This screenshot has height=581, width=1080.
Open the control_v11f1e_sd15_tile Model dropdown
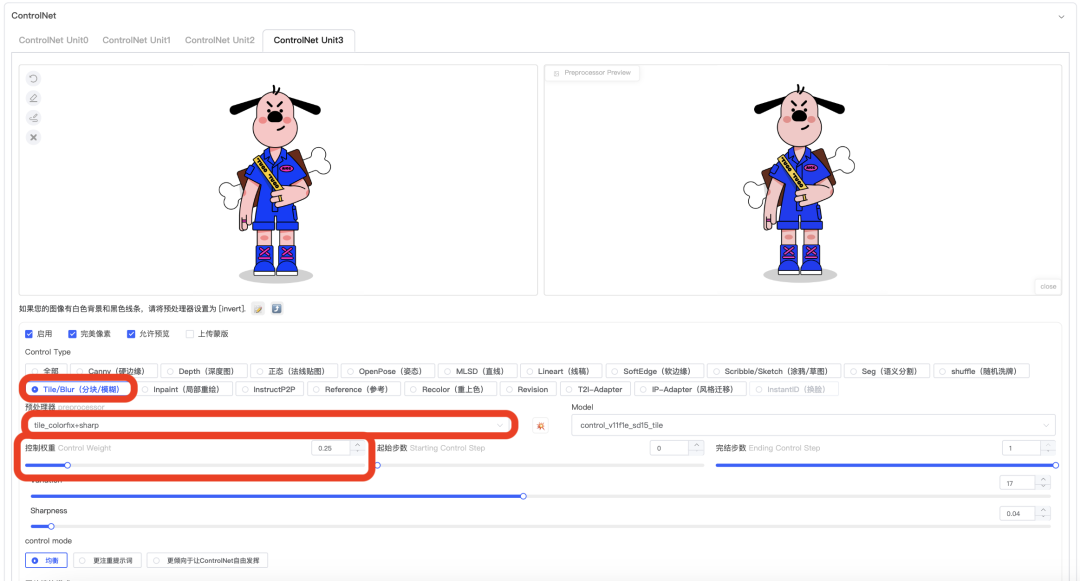(813, 425)
